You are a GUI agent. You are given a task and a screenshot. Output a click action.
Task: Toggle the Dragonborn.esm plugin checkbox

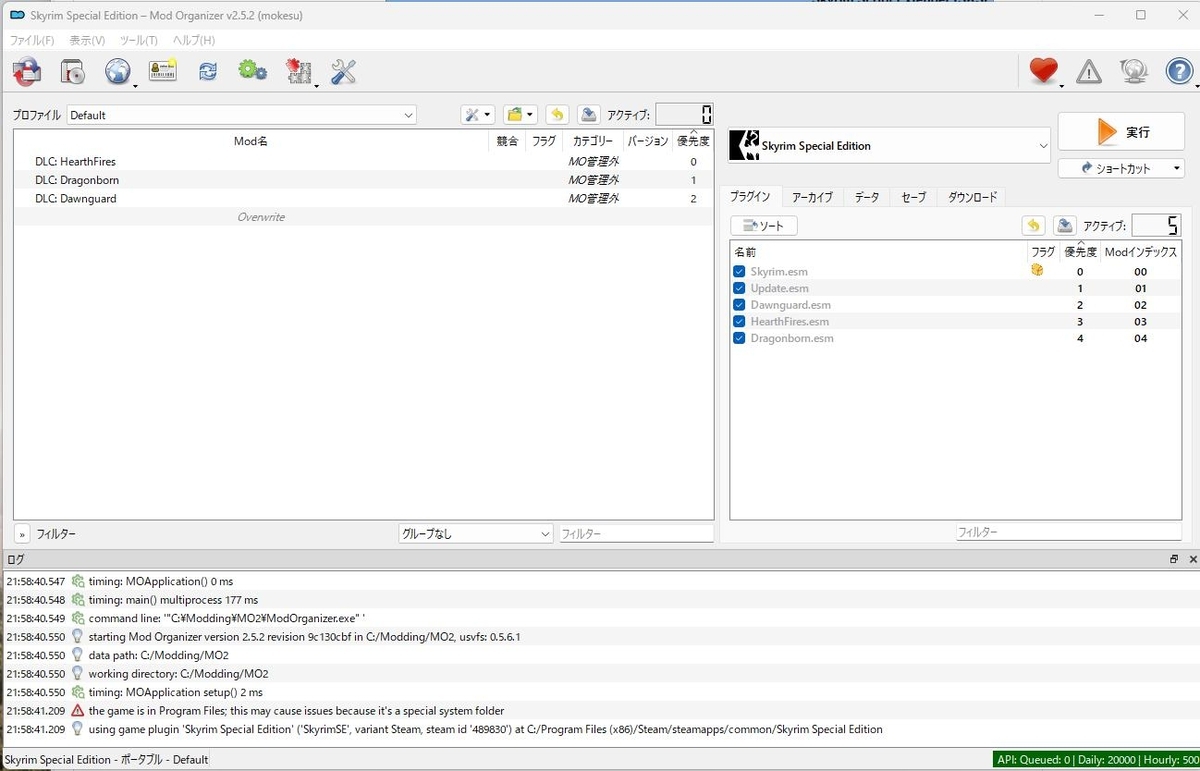click(x=739, y=338)
